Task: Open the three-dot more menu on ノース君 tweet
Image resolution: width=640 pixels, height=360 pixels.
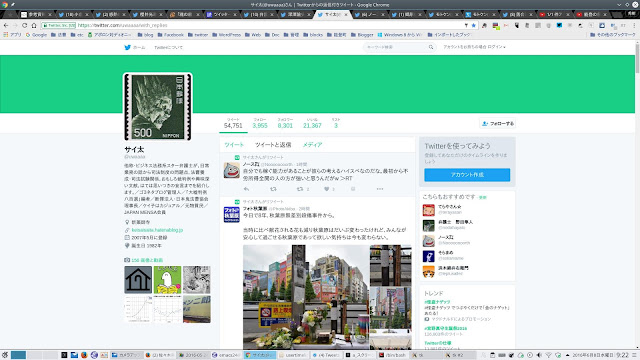Action: pyautogui.click(x=380, y=189)
